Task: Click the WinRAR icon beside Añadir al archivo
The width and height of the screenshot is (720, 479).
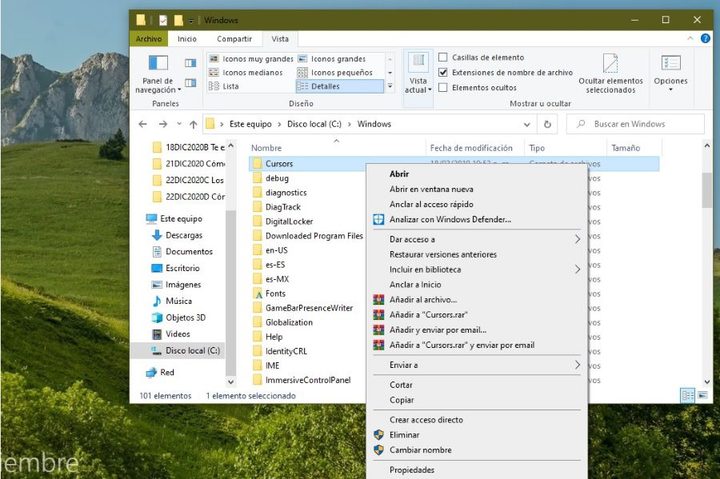Action: 378,300
